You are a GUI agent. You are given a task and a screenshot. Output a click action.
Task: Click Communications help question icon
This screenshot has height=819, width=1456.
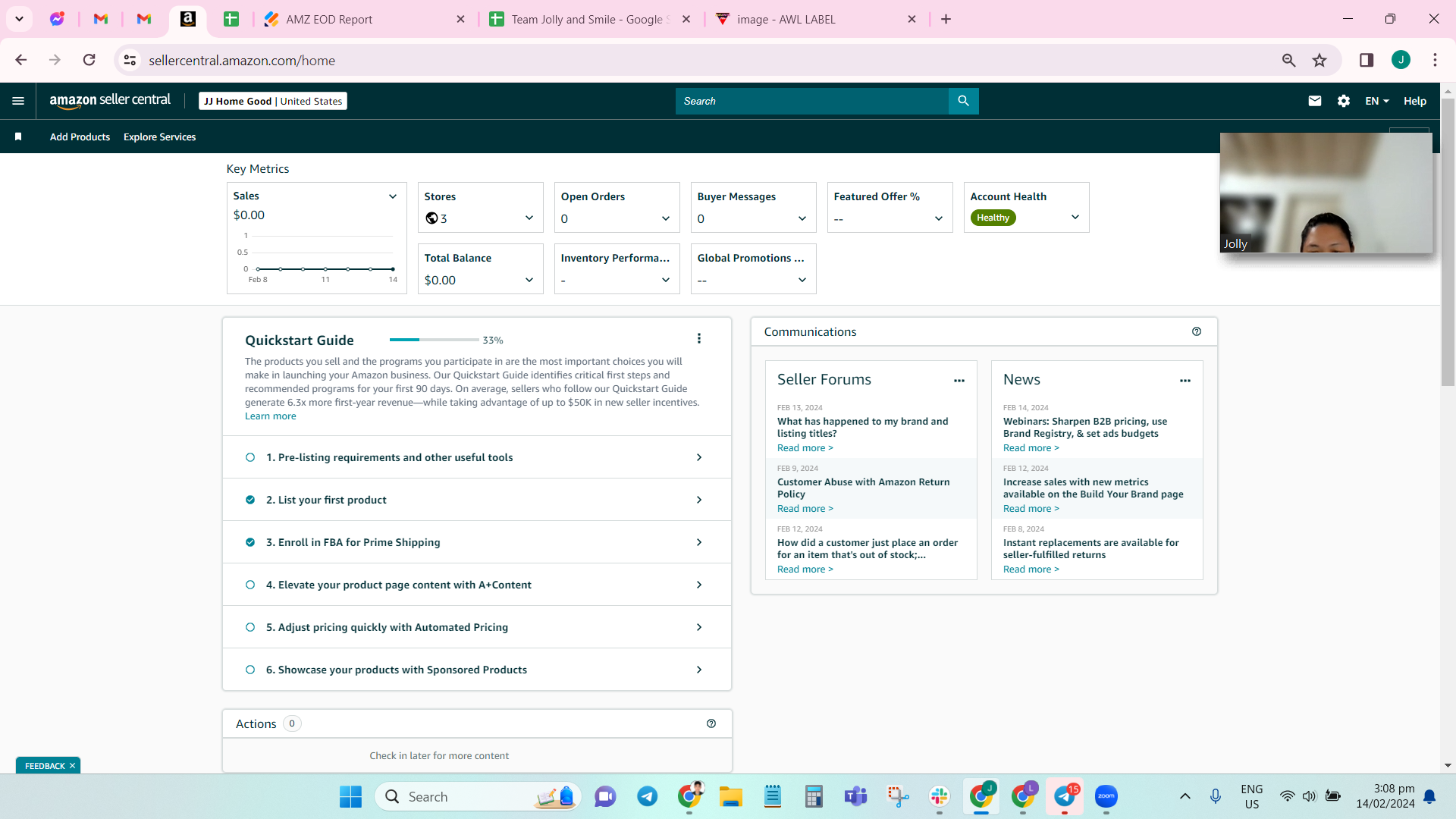(x=1197, y=331)
